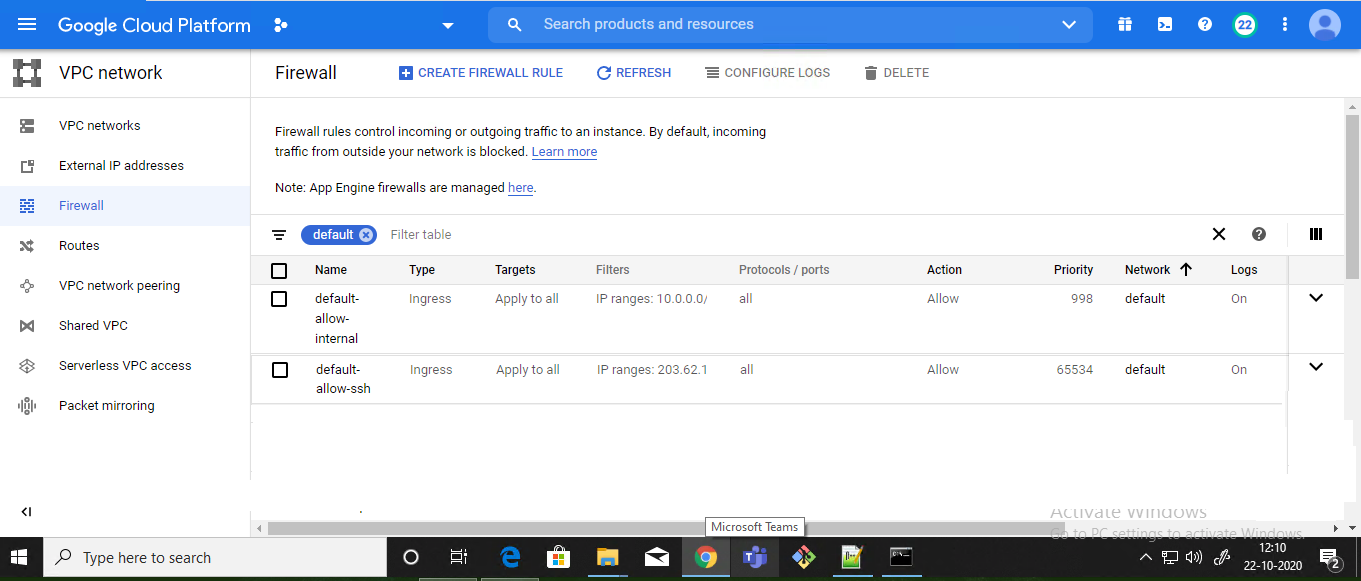Open the project dropdown arrow

(447, 25)
